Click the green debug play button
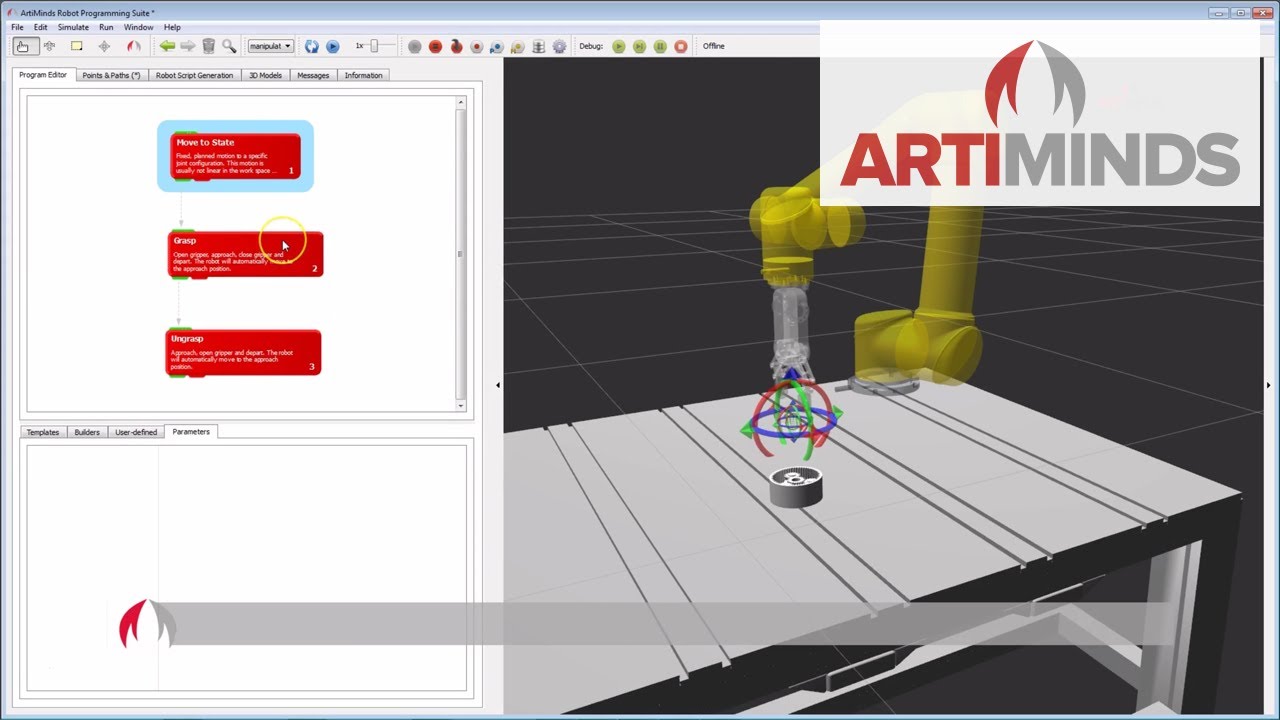Screen dimensions: 1280x720 click(x=618, y=46)
